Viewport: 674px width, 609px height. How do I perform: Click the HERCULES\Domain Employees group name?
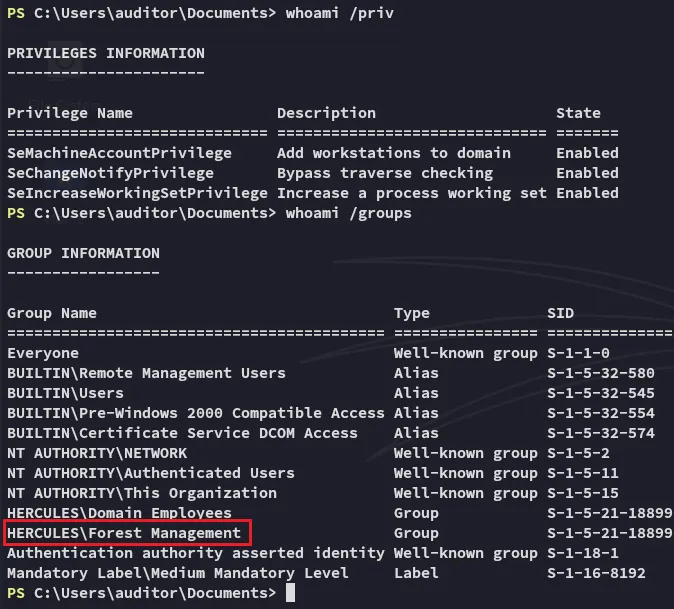click(119, 513)
